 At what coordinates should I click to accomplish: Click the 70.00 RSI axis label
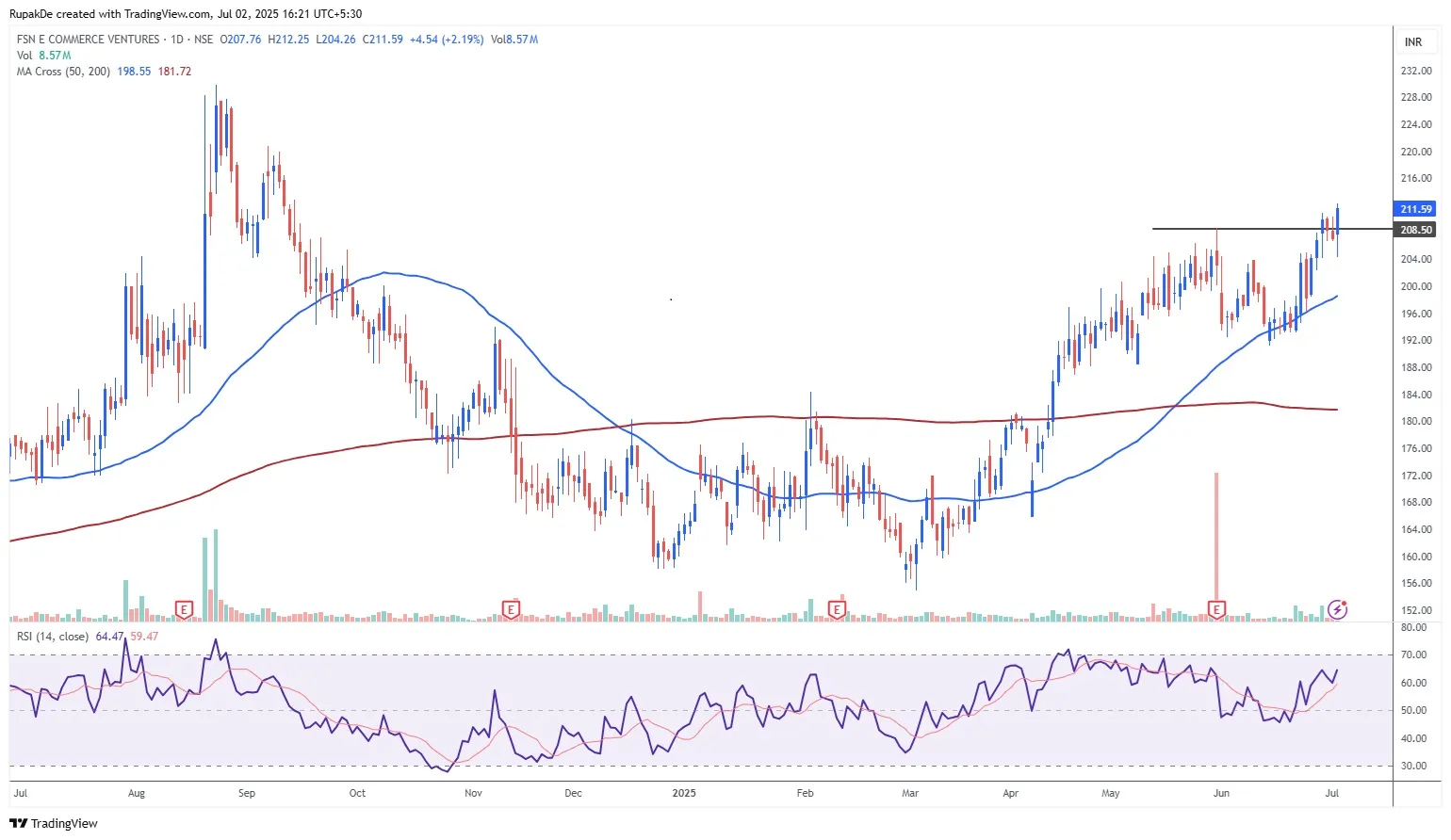1414,654
